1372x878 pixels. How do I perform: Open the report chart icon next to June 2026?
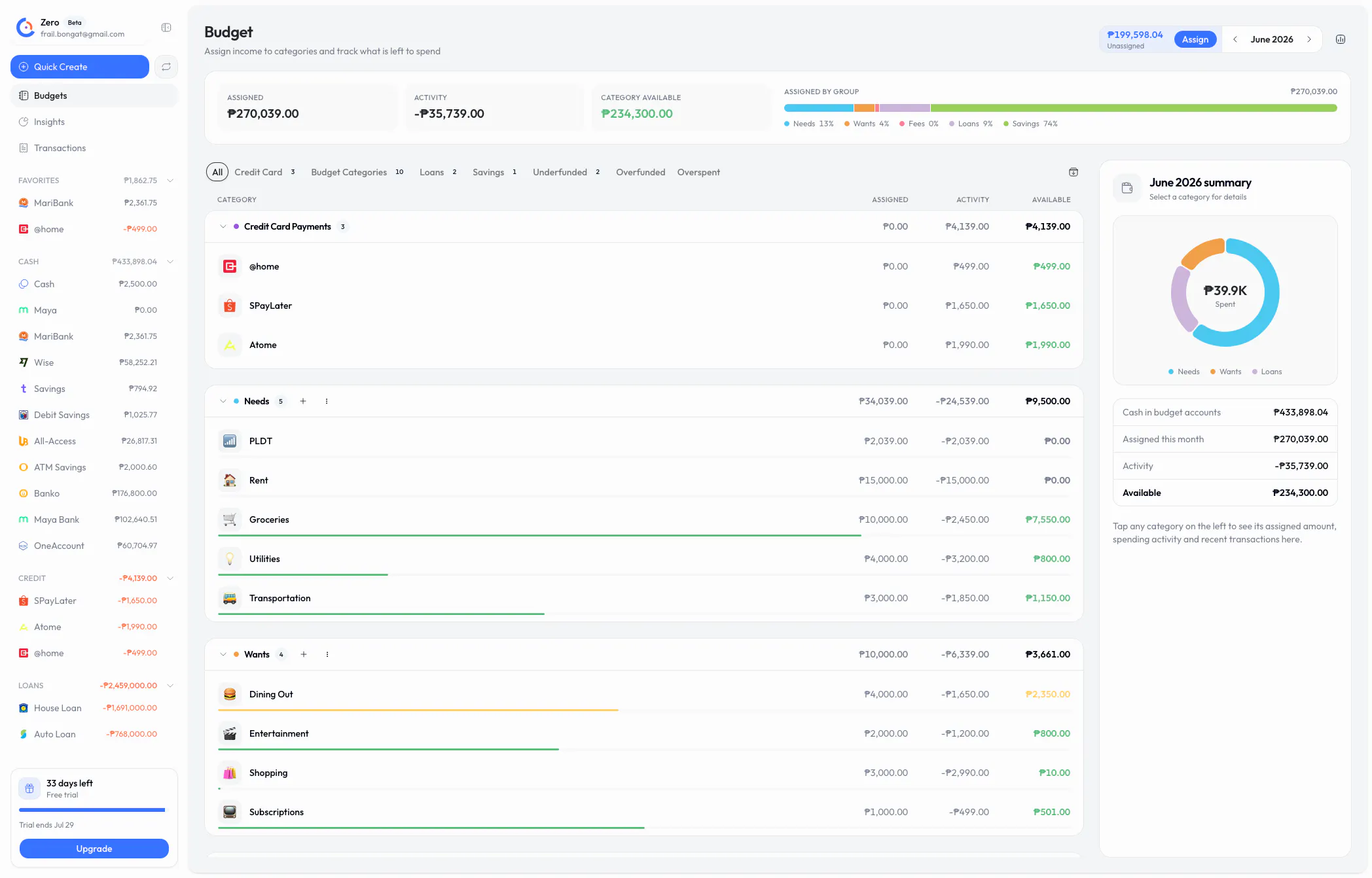tap(1341, 39)
